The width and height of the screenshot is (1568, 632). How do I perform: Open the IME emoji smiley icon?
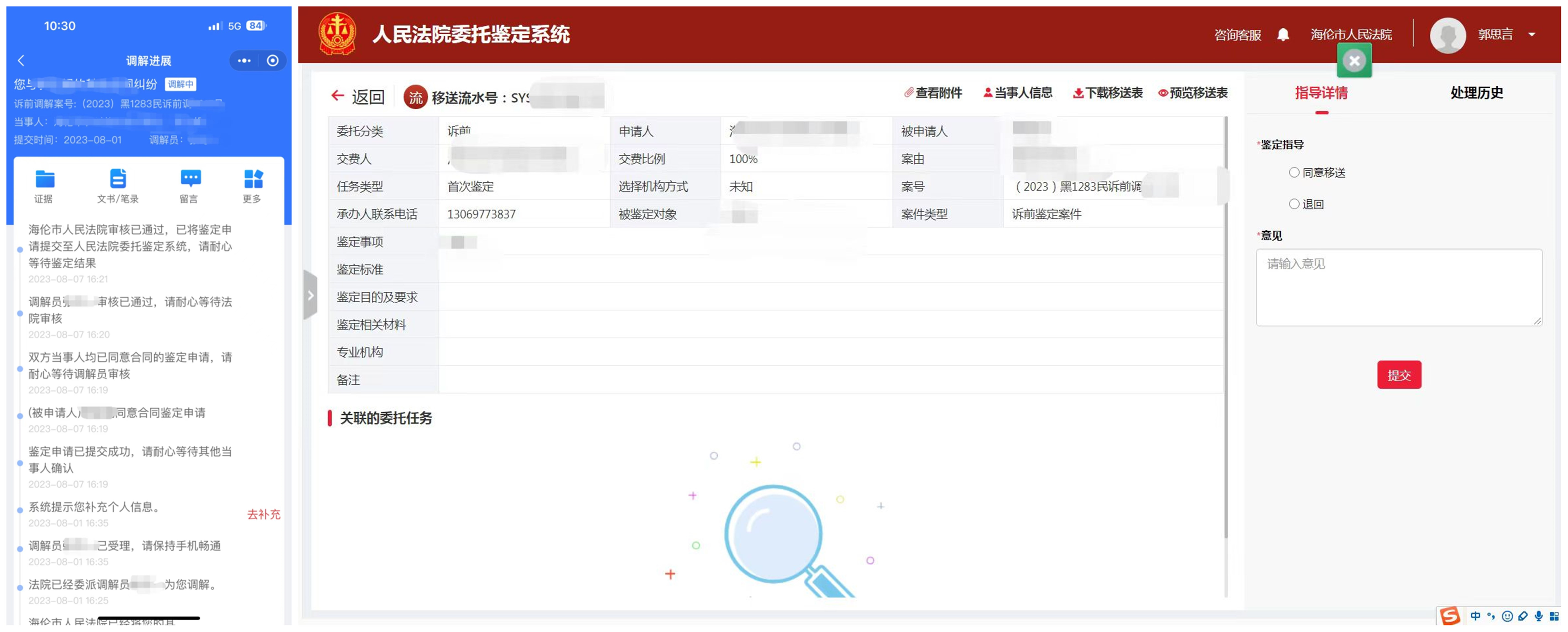pos(1507,616)
